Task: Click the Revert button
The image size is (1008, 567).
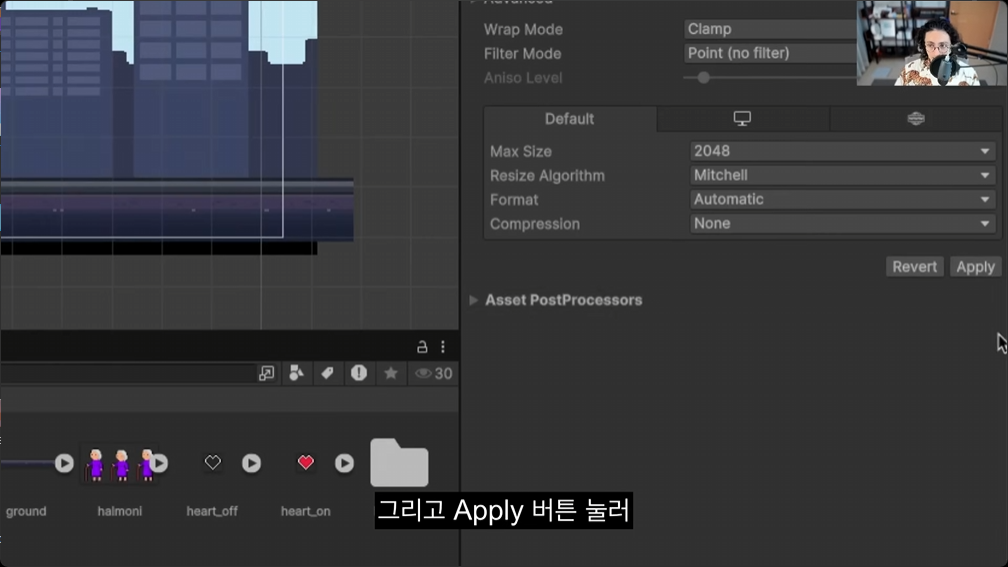Action: click(914, 267)
